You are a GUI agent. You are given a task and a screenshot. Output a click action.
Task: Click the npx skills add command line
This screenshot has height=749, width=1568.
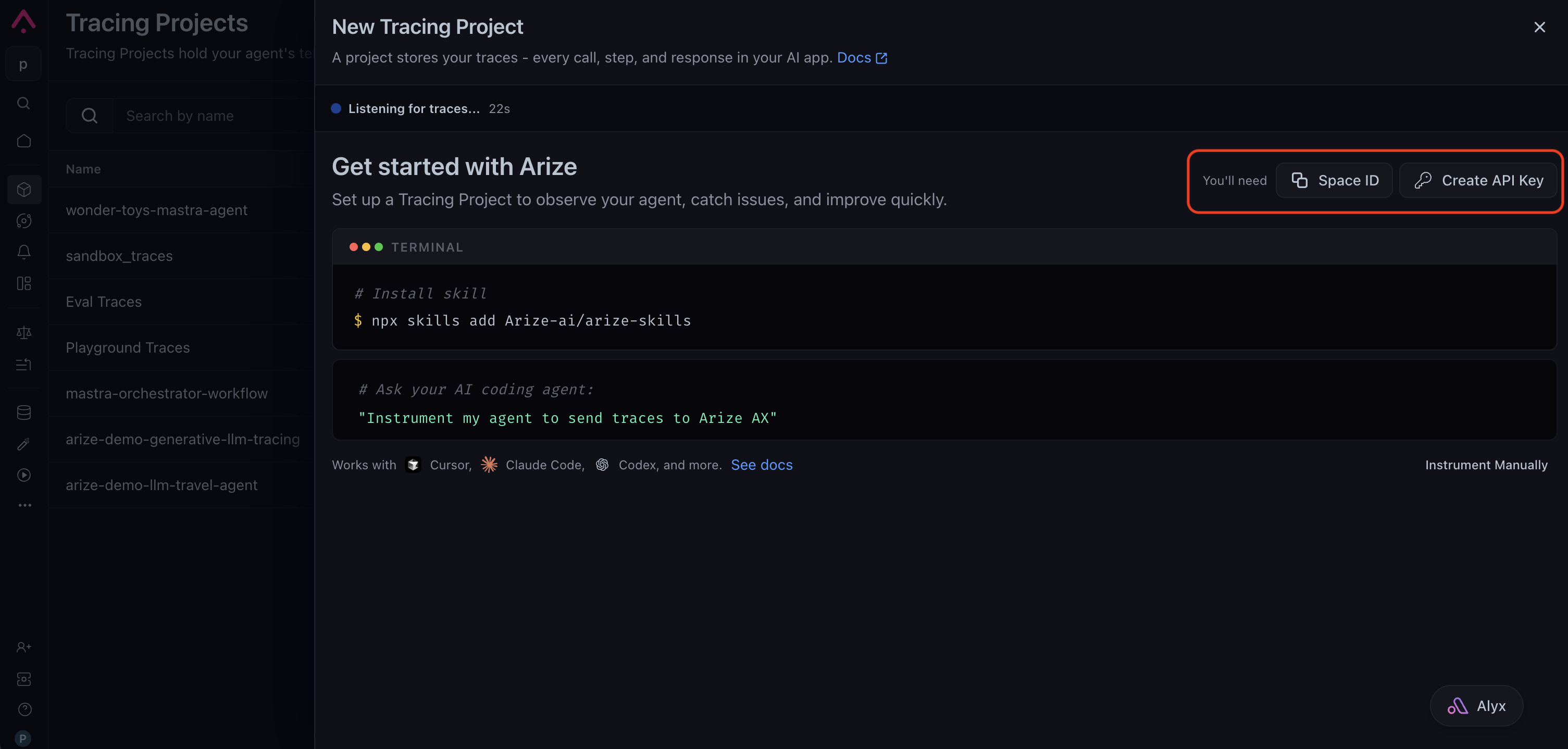click(x=531, y=321)
